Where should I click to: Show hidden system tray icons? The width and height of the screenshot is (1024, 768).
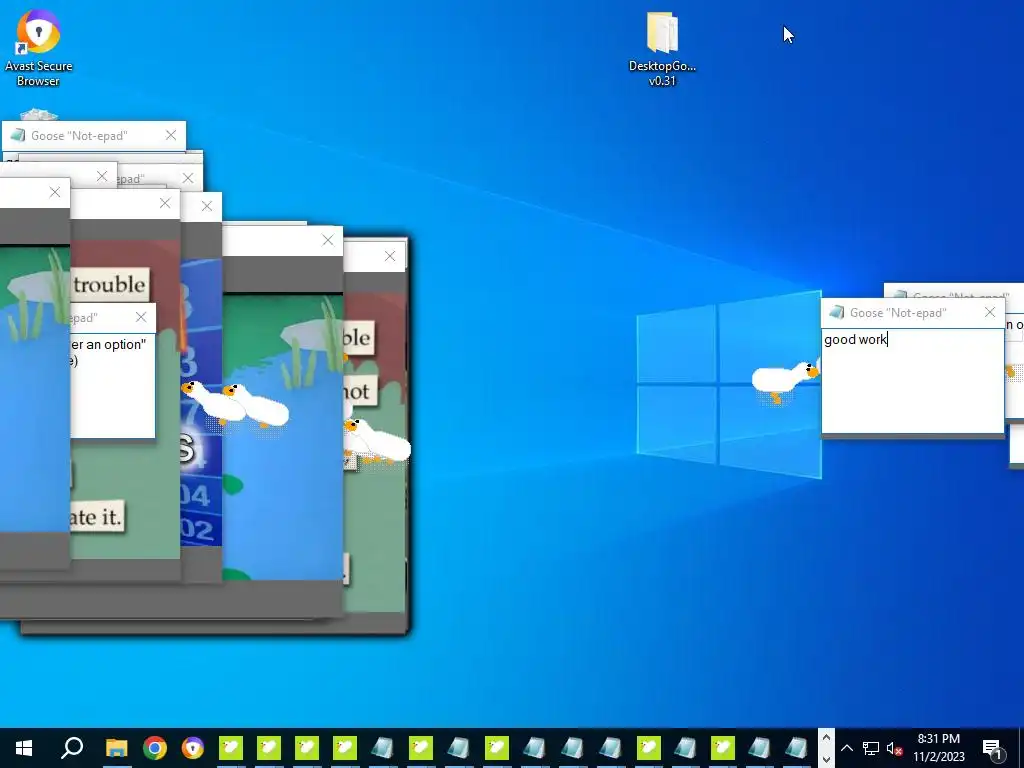[x=846, y=748]
